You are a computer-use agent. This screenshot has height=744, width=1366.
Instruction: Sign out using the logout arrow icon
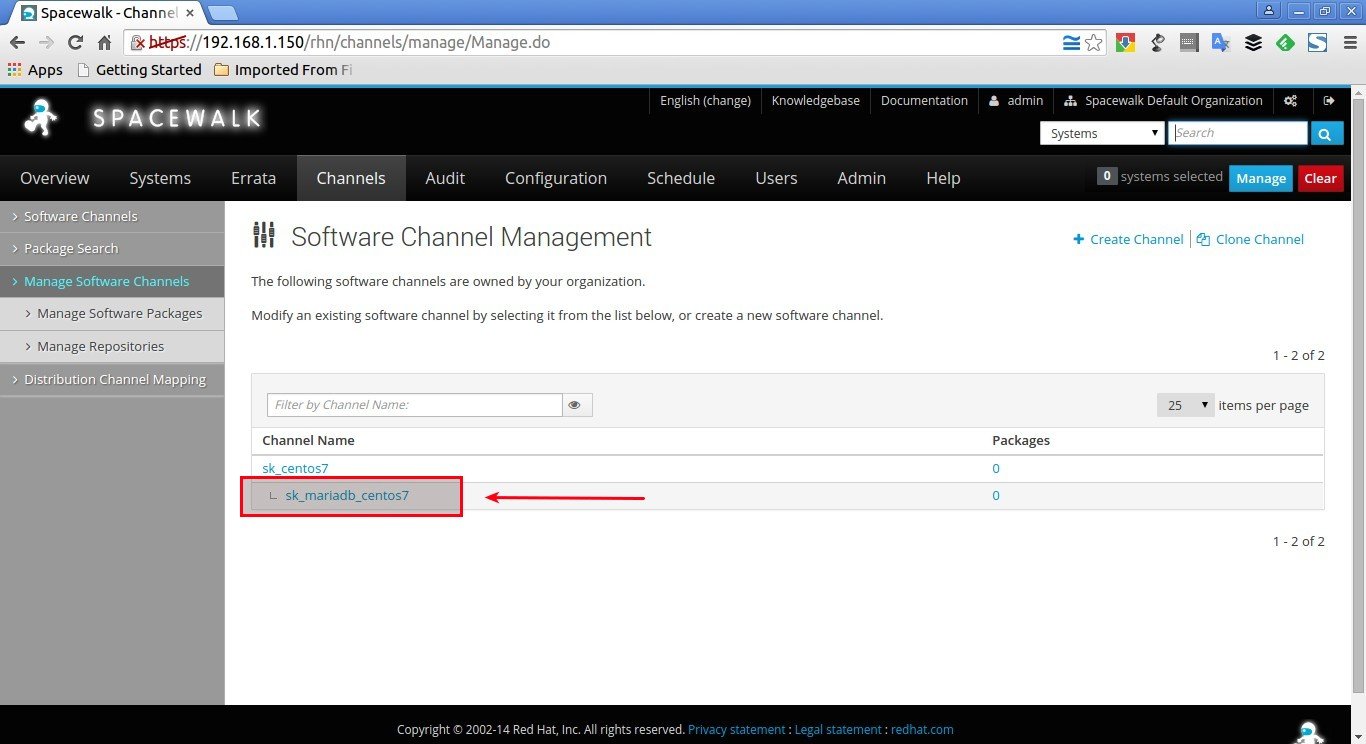point(1329,101)
